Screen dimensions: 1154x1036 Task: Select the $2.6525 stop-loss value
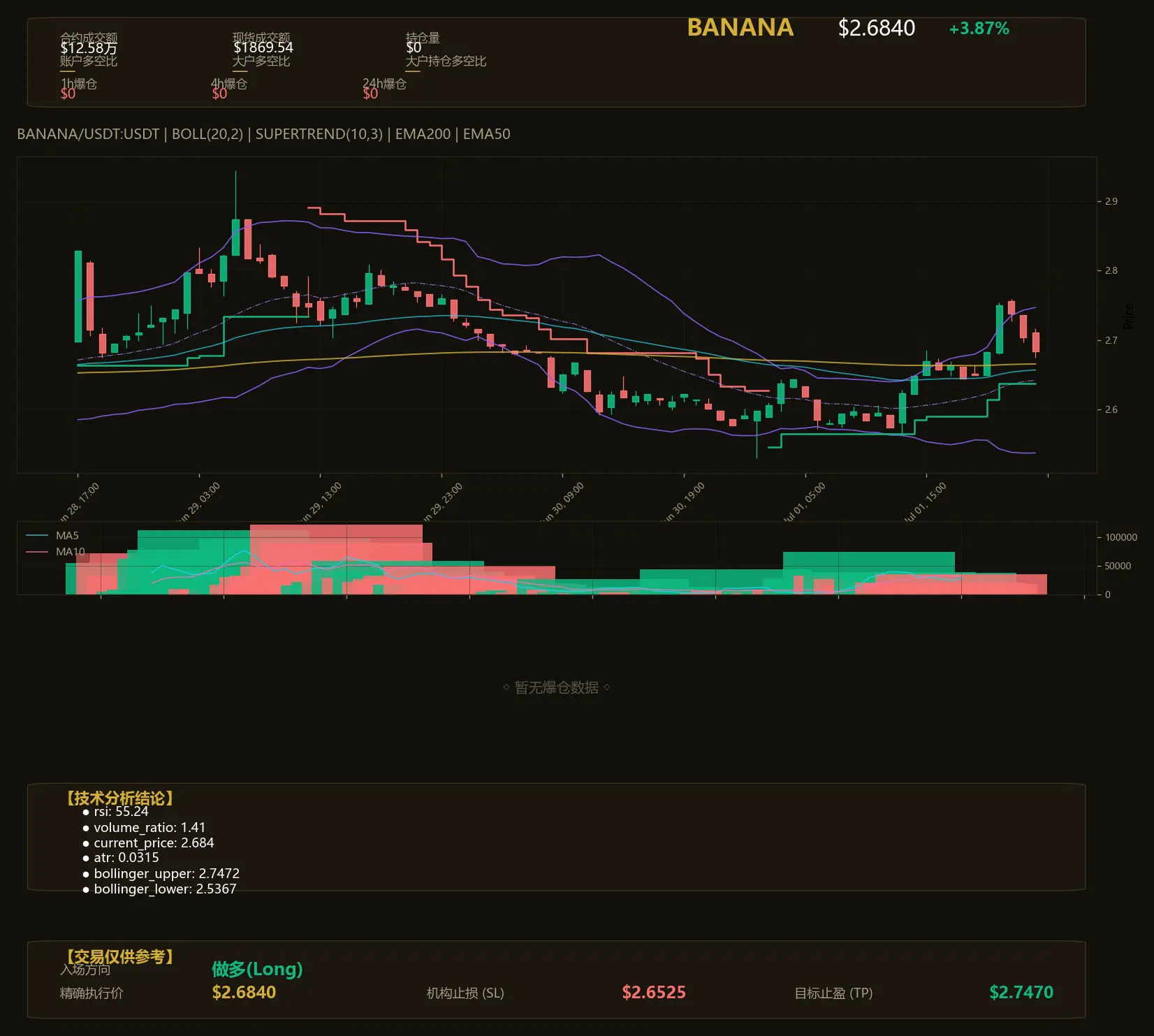coord(654,992)
